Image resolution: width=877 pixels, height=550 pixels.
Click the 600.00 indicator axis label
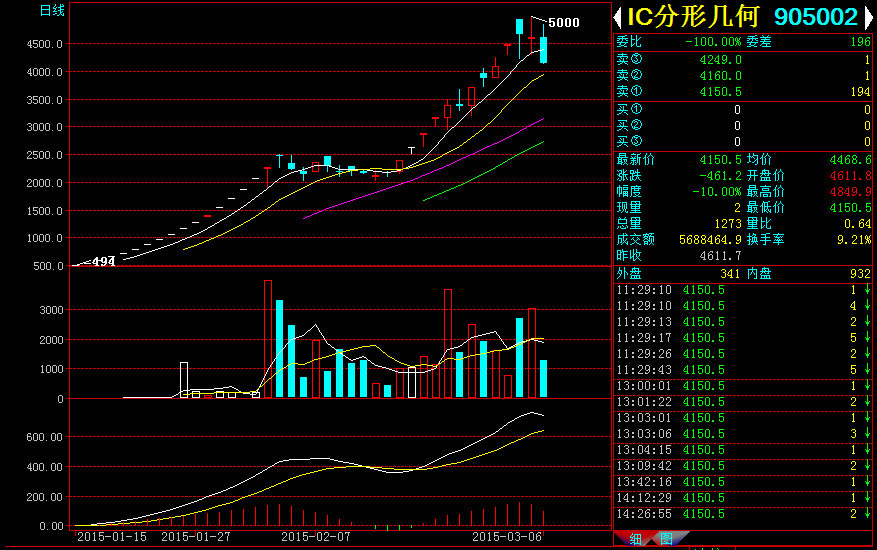point(45,438)
